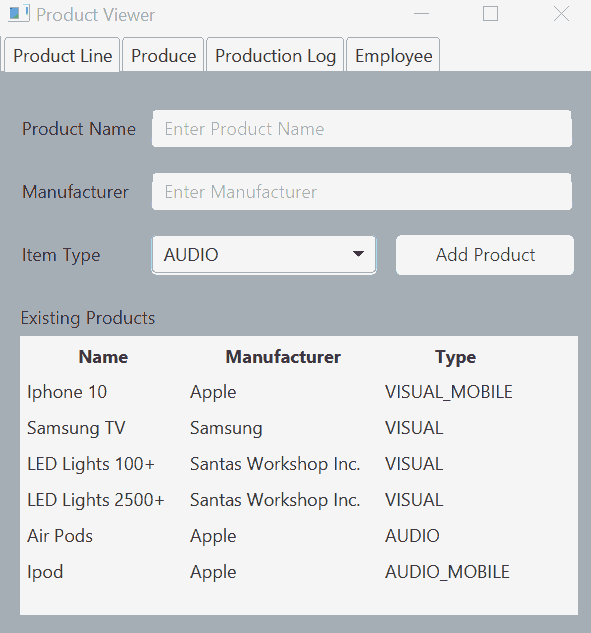Click the Apple cell in Air Pods row

point(213,536)
